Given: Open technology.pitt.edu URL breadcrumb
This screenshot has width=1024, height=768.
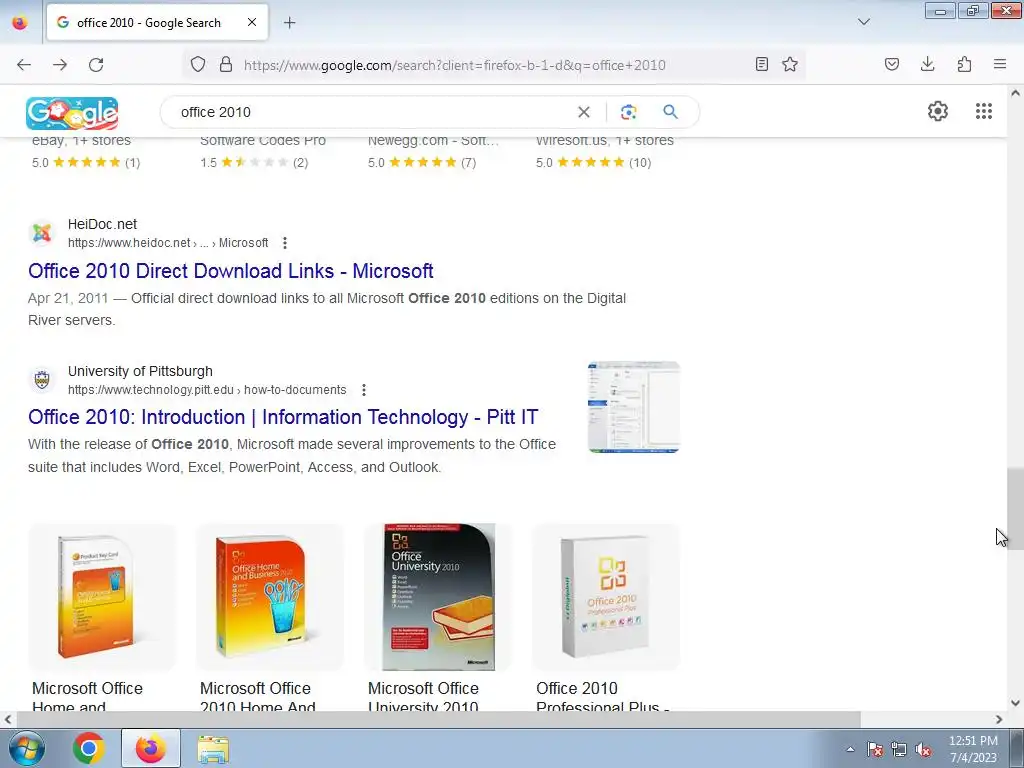Looking at the screenshot, I should click(x=207, y=390).
